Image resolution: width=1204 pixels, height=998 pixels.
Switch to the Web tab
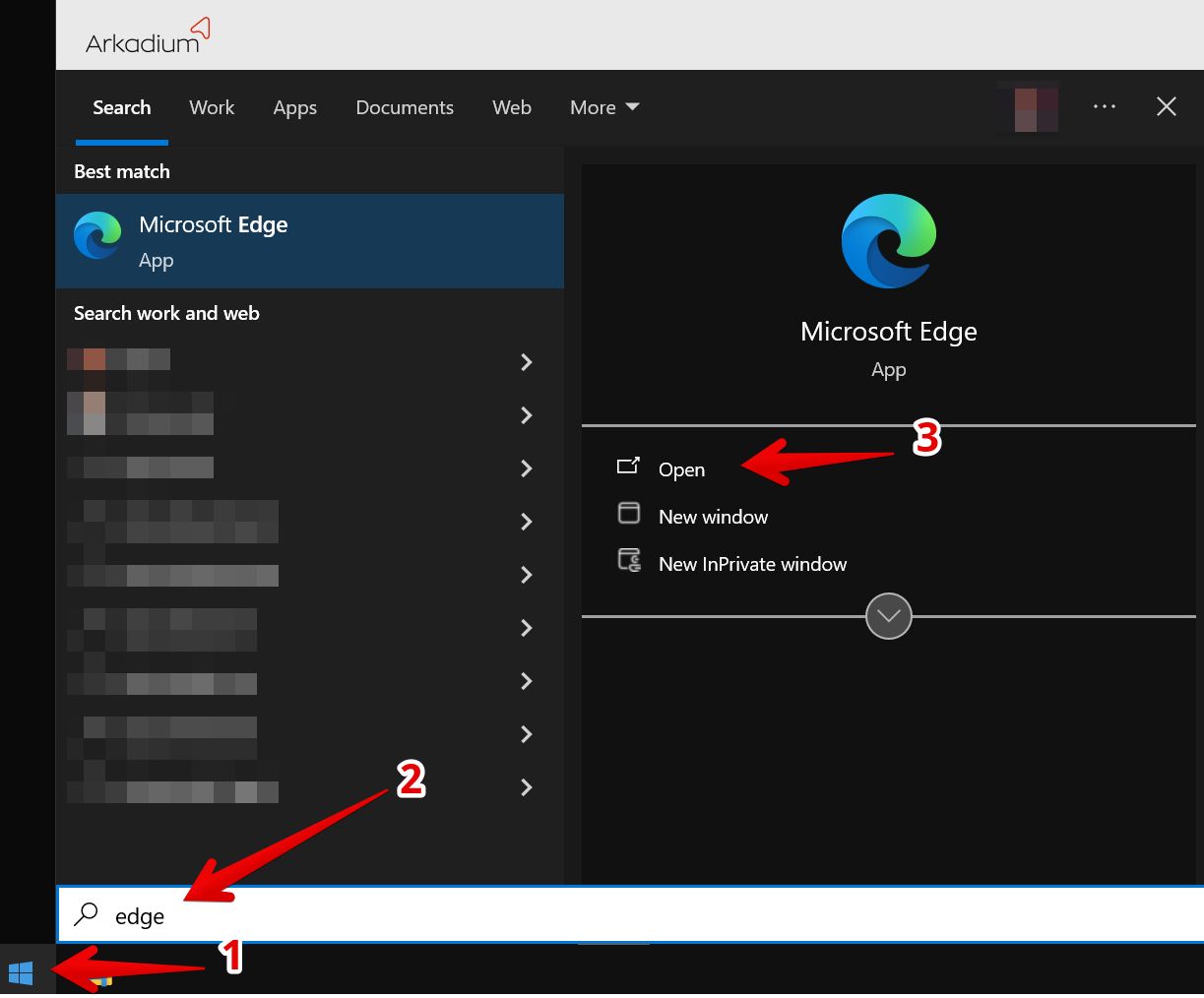coord(512,107)
